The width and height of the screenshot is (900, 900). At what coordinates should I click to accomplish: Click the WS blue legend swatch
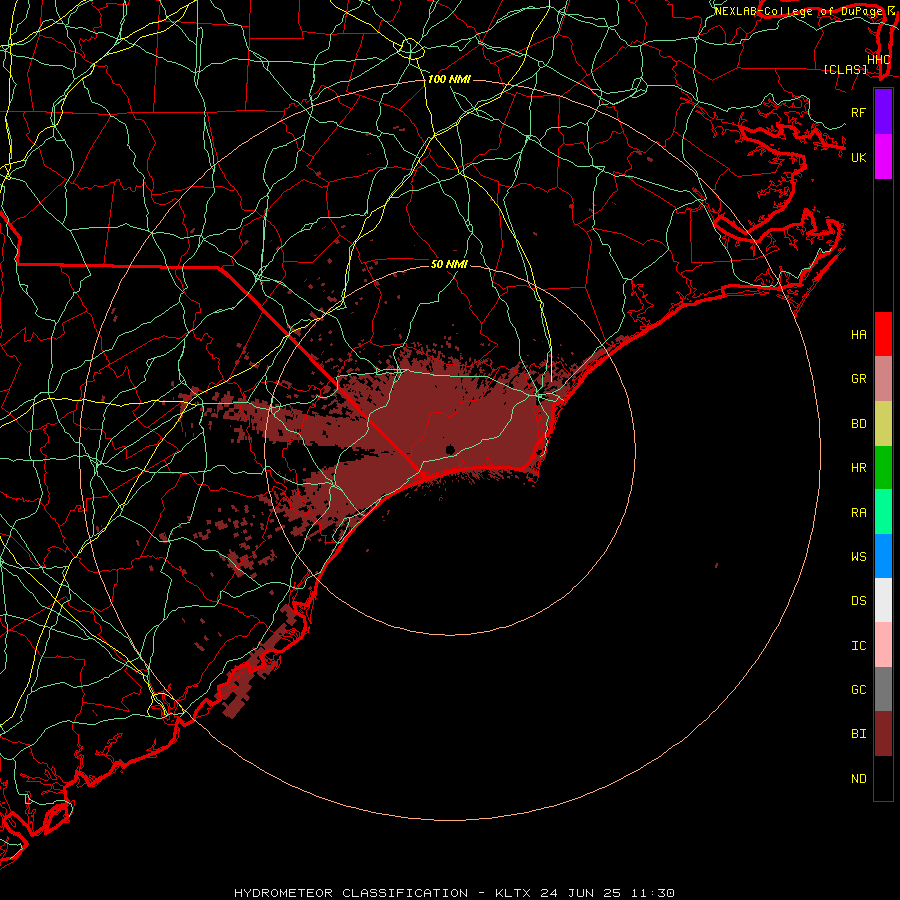(x=883, y=556)
